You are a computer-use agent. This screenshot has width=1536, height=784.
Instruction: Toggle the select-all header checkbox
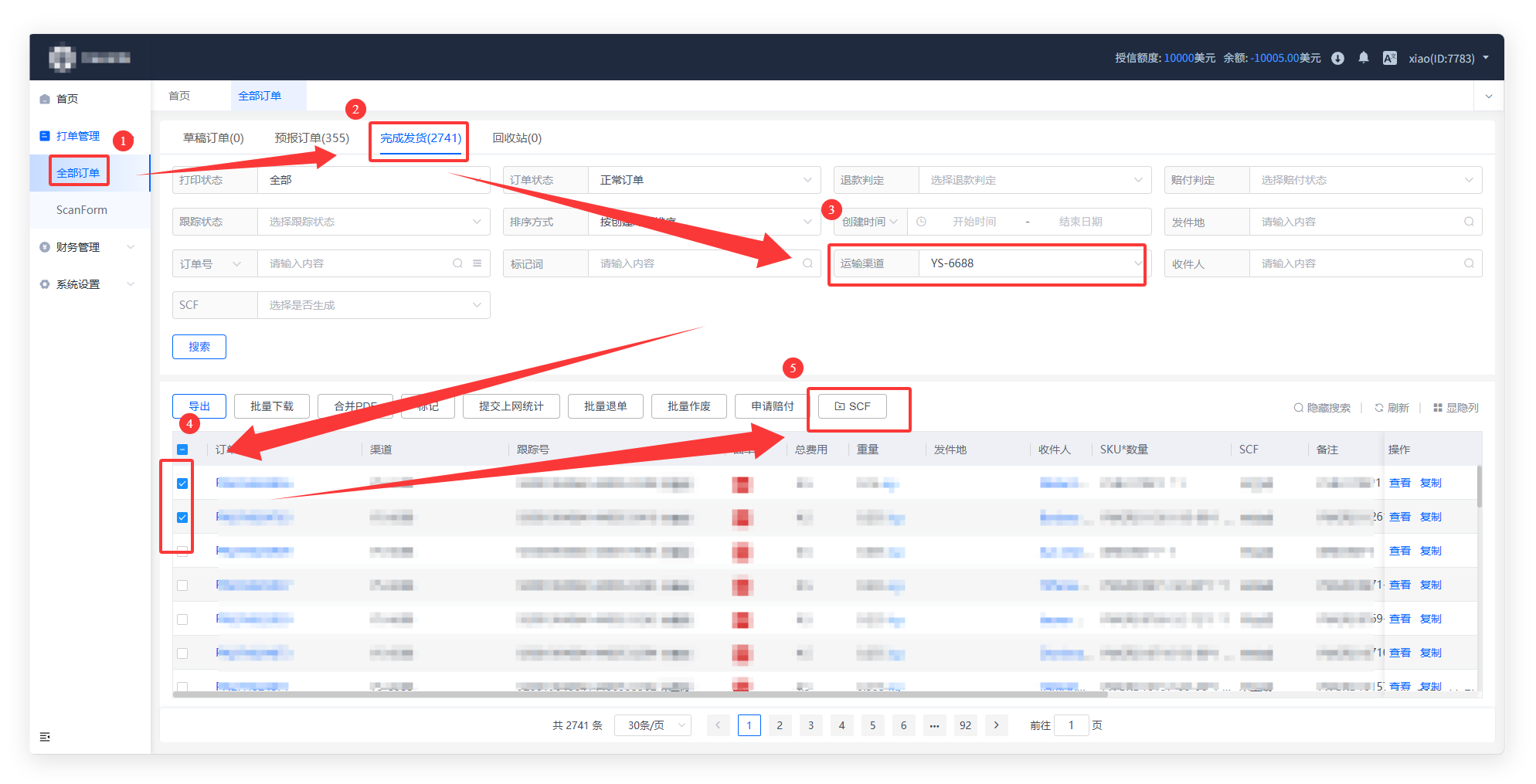click(x=182, y=450)
